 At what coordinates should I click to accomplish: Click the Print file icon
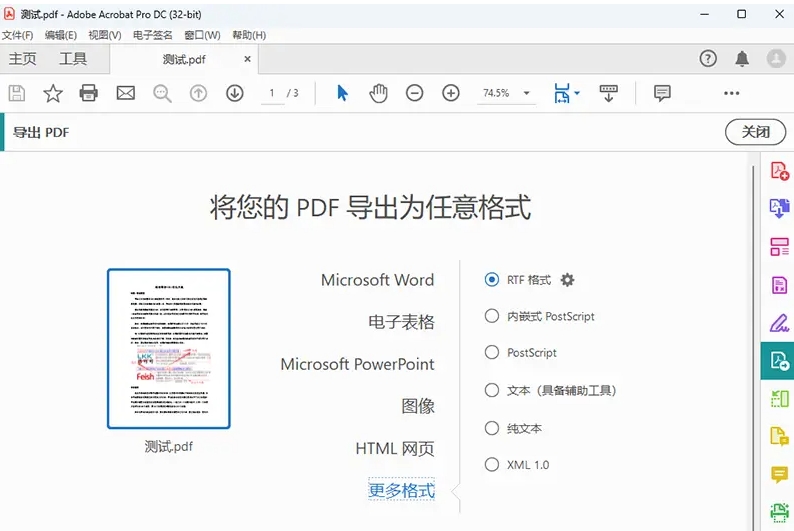point(89,93)
